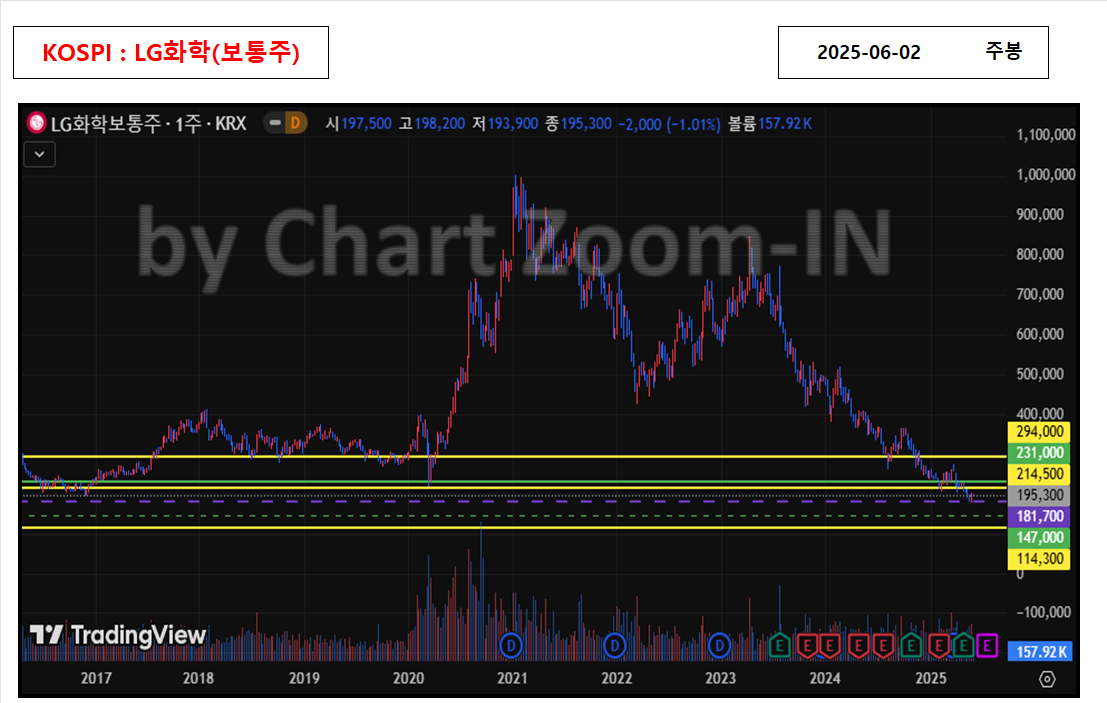
Task: Click the 900,000 price axis label
Action: pyautogui.click(x=1040, y=215)
